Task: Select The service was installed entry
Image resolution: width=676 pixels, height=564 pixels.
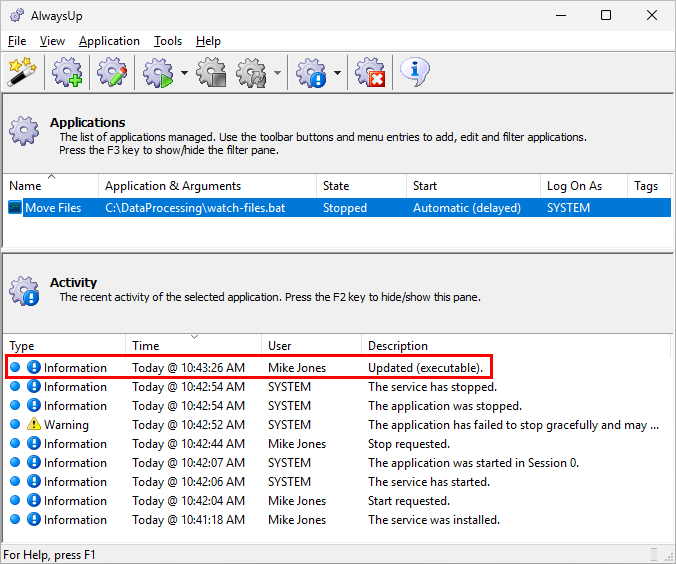Action: [338, 520]
